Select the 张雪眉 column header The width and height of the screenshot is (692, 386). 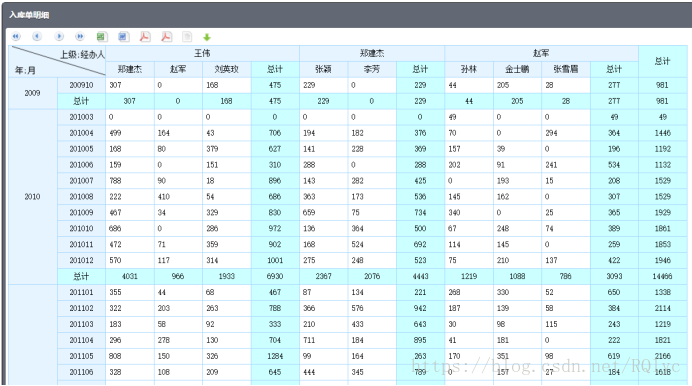(566, 69)
